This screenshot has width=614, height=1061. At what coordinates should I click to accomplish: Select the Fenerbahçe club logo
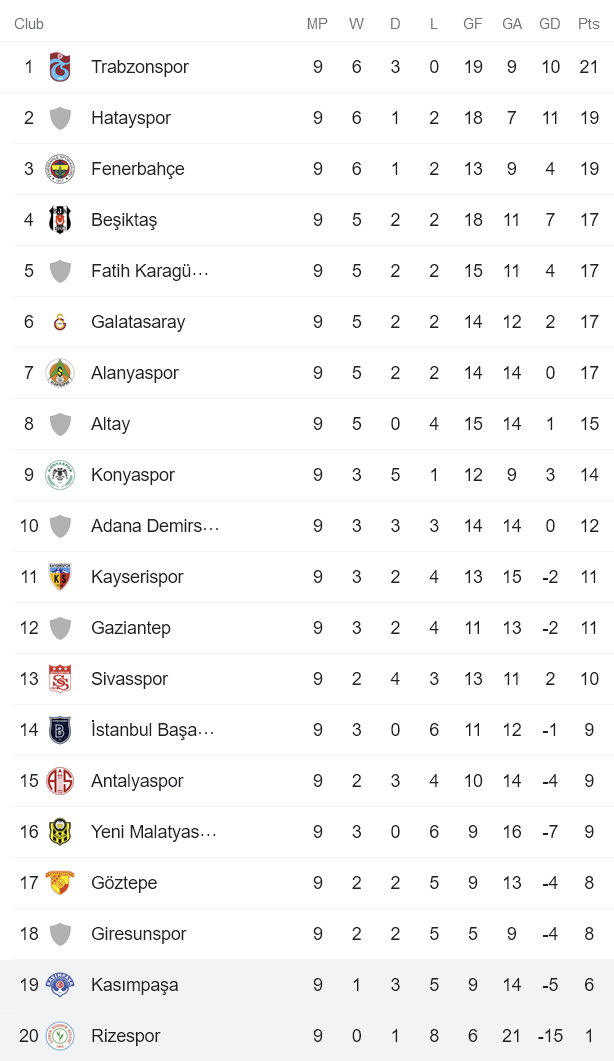(x=61, y=169)
